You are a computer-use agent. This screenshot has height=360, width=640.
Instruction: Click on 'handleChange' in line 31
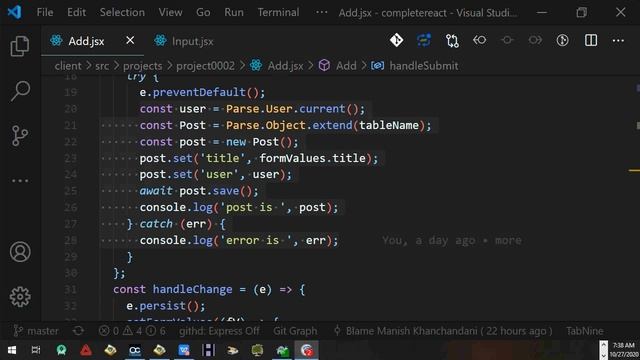coord(192,289)
